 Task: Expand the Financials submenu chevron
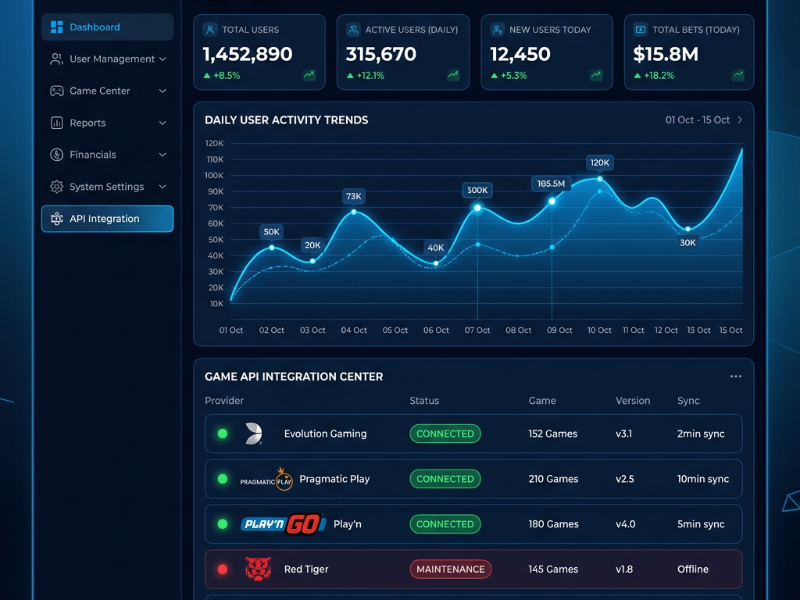pos(163,155)
